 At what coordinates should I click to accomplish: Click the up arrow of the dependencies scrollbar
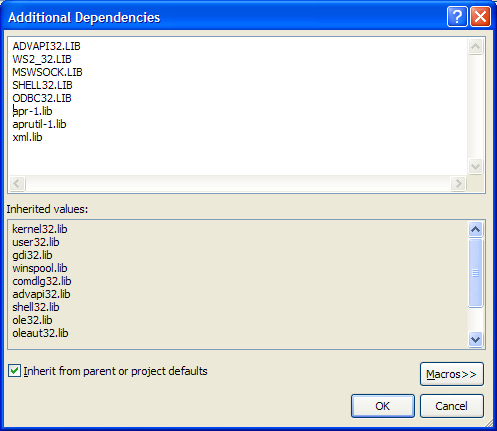(475, 46)
